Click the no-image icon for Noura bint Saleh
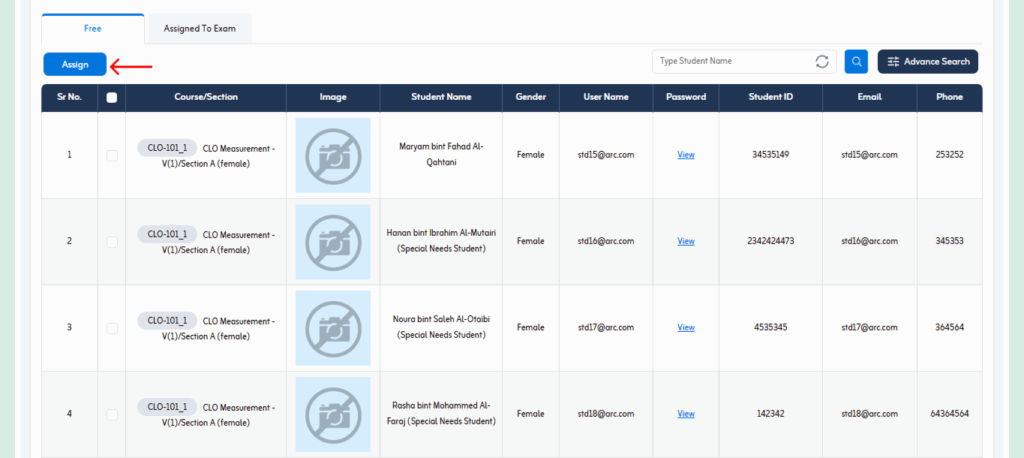The width and height of the screenshot is (1024, 458). coord(333,327)
